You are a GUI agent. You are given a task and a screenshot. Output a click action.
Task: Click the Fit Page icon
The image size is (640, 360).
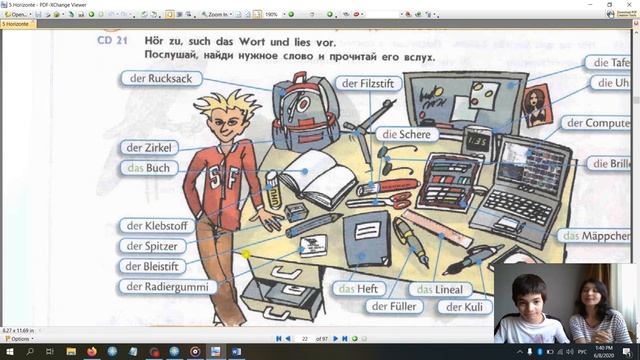click(247, 14)
